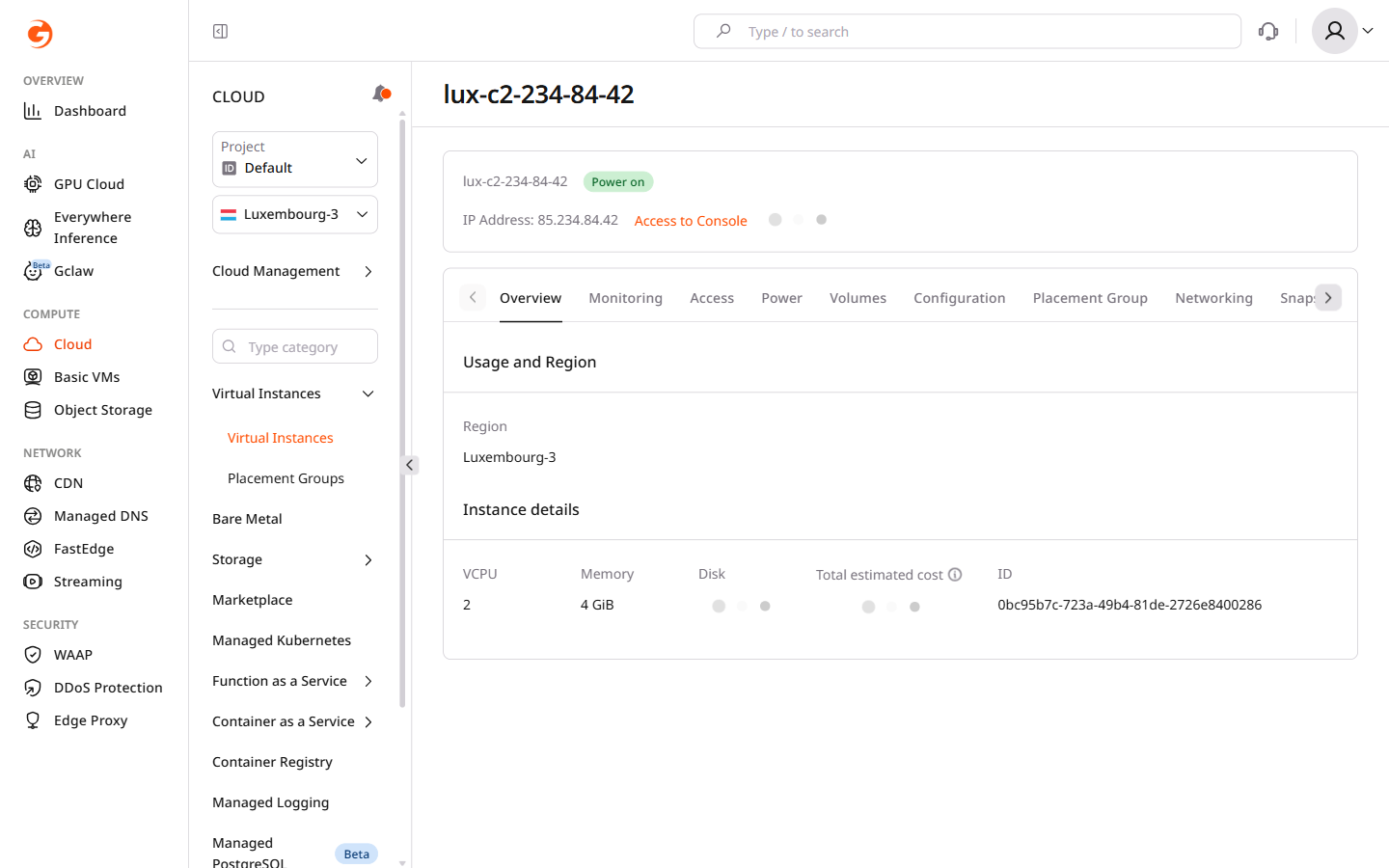The height and width of the screenshot is (868, 1389).
Task: Collapse the Cloud side panel arrow
Action: (409, 465)
